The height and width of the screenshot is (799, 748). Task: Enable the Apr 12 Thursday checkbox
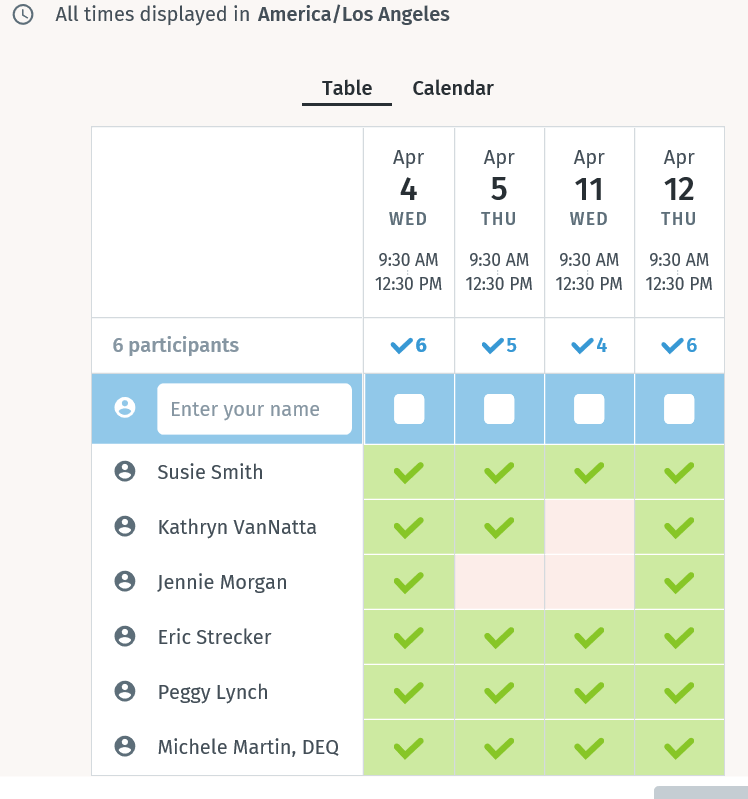point(679,409)
